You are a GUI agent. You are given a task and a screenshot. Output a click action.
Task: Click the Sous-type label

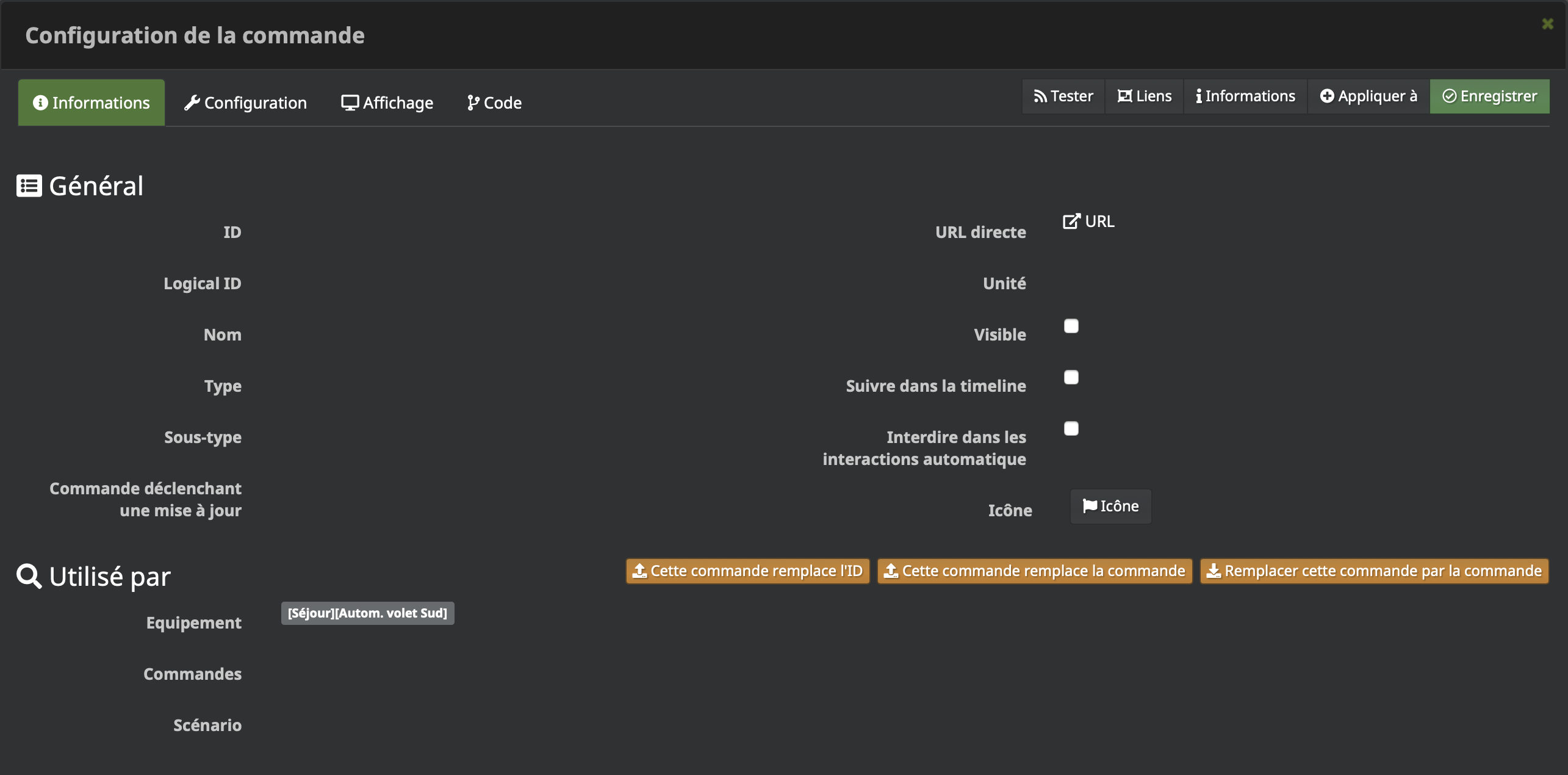[203, 438]
